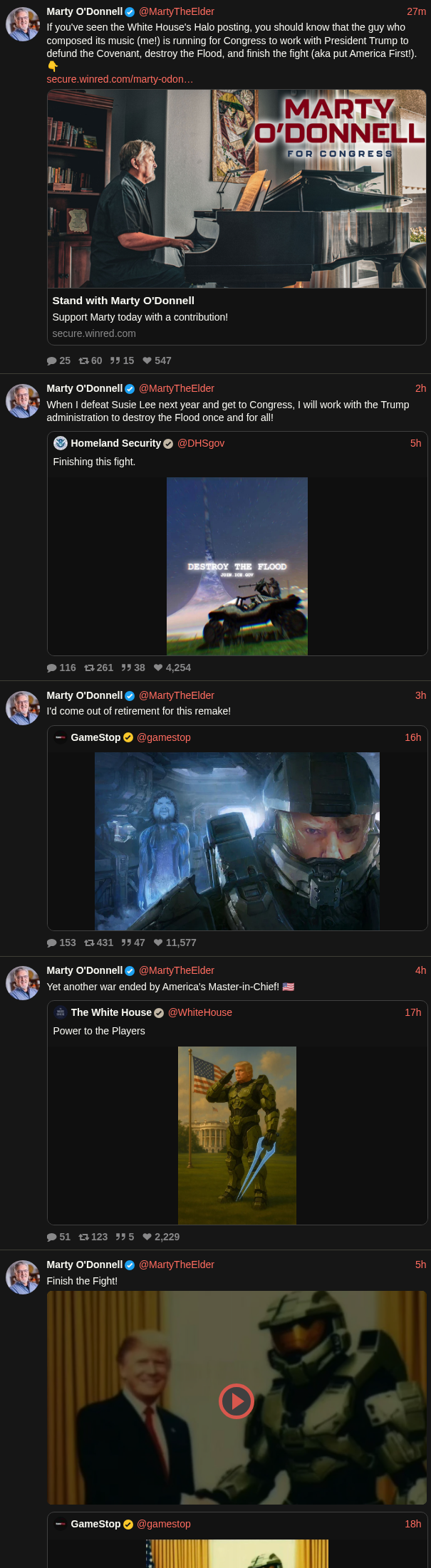Click Marty O'Donnell avatar on top post

click(23, 24)
